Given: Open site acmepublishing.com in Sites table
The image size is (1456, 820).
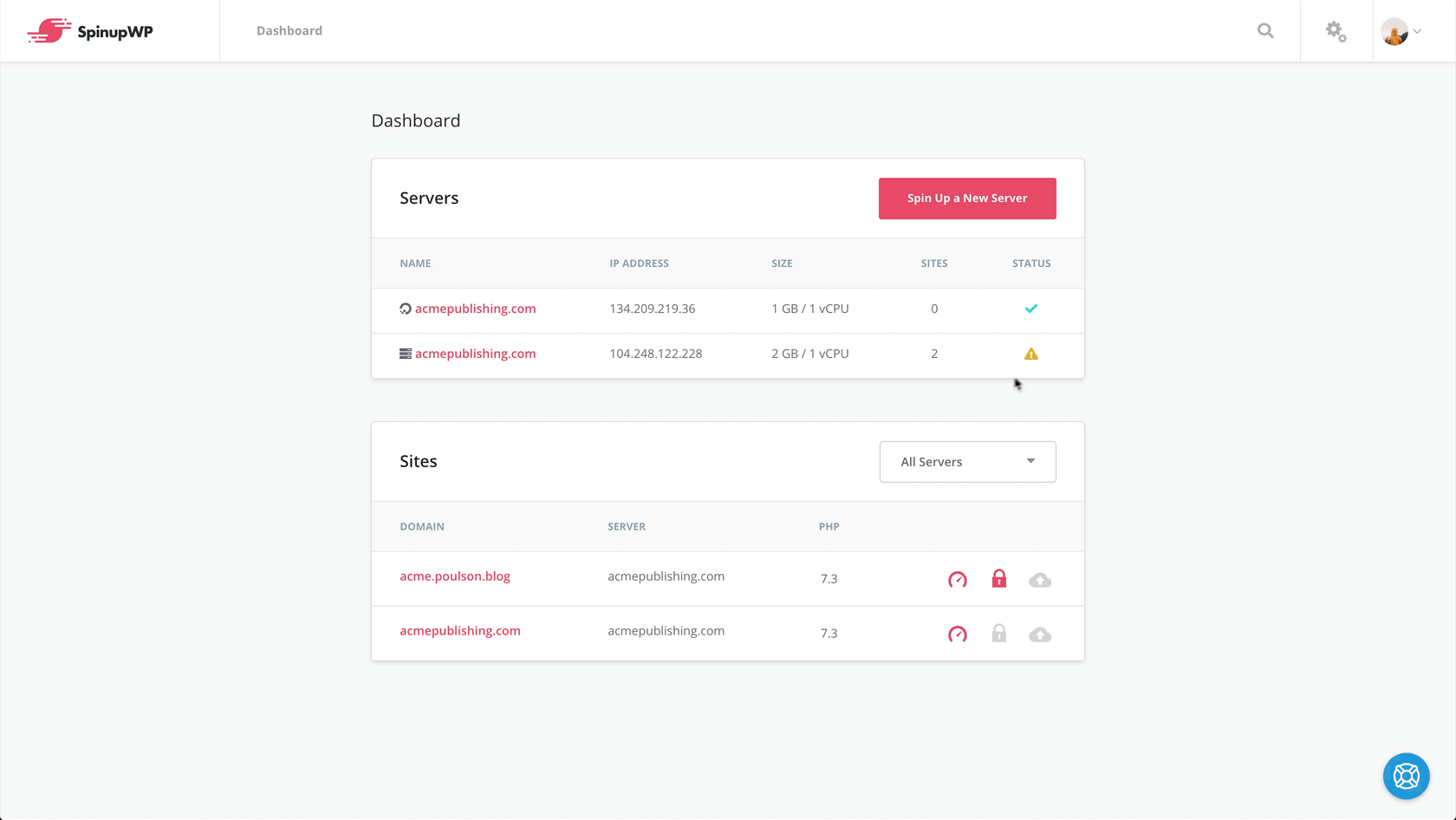Looking at the screenshot, I should pyautogui.click(x=460, y=631).
